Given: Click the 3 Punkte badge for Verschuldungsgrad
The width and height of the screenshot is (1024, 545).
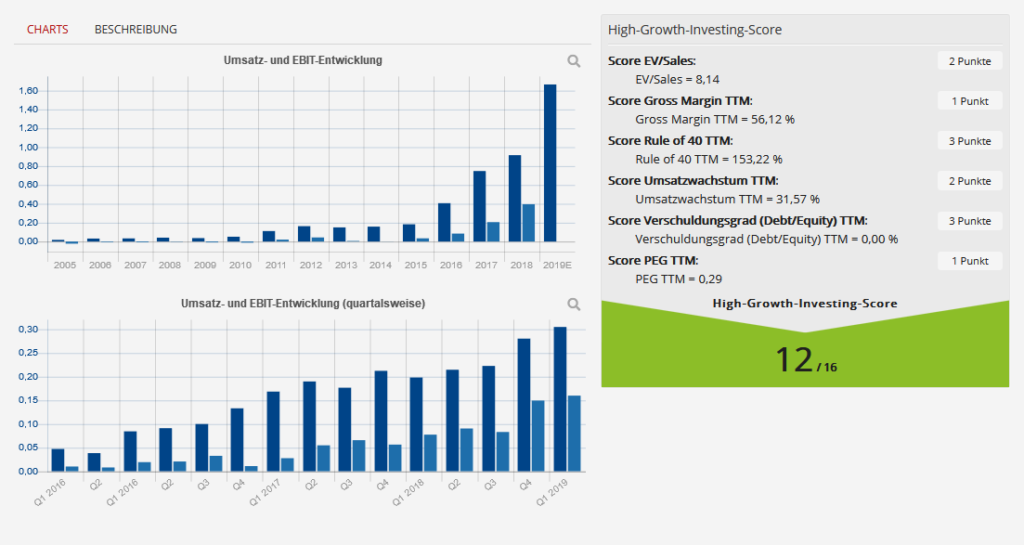Looking at the screenshot, I should click(970, 221).
